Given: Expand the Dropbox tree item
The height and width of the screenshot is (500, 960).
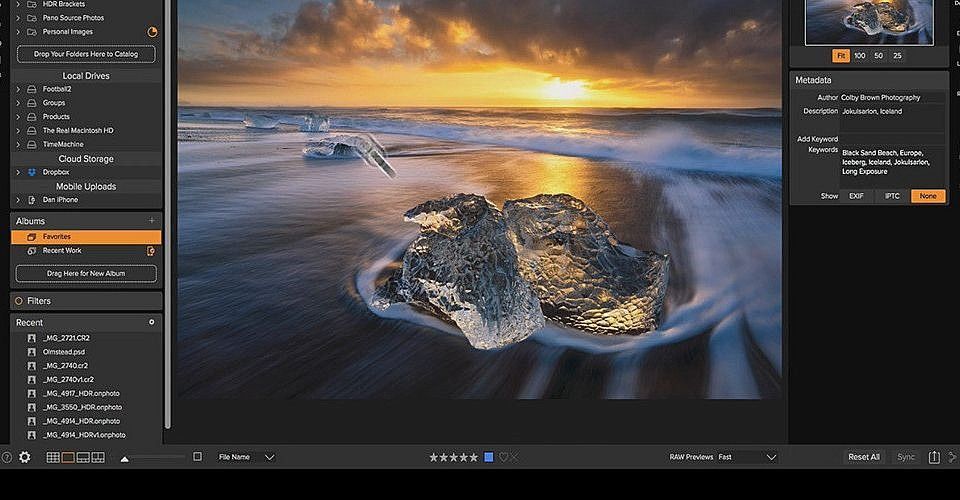Looking at the screenshot, I should pyautogui.click(x=18, y=173).
